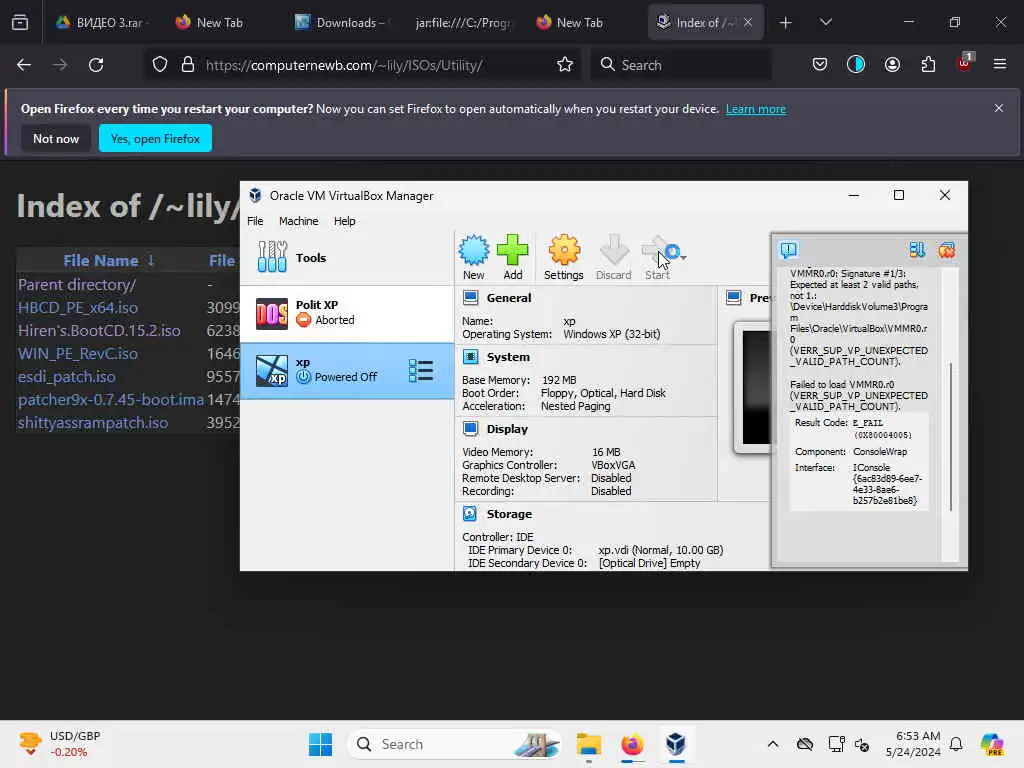This screenshot has height=768, width=1024.
Task: Expand the Start button dropdown arrow
Action: click(683, 257)
